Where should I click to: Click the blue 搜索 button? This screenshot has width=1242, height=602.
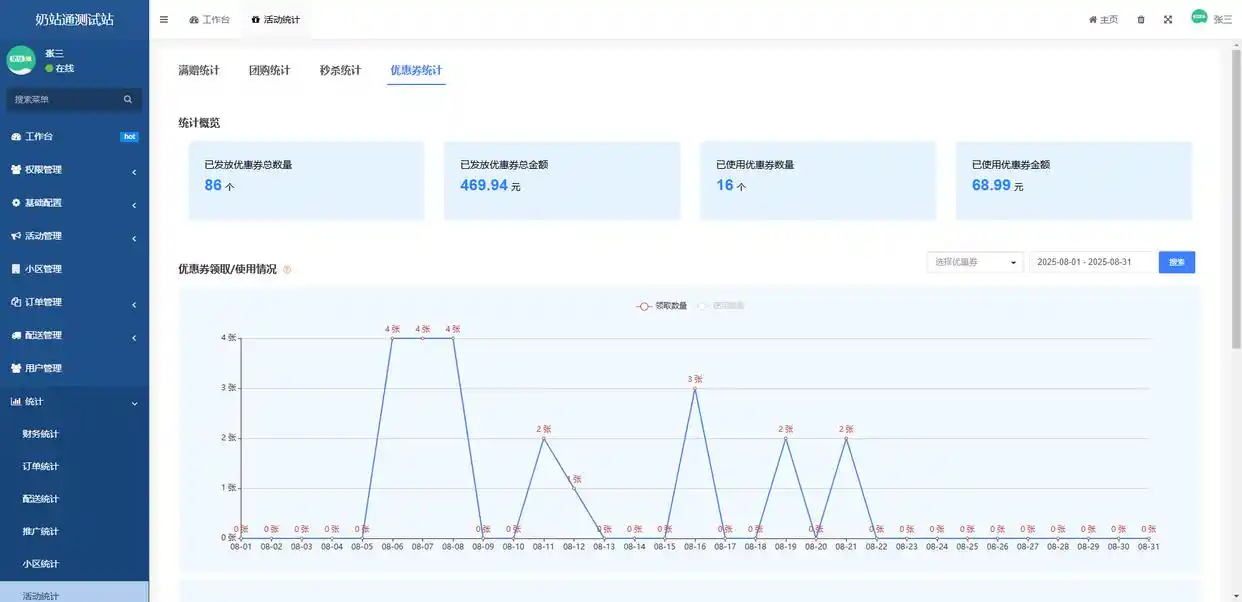tap(1176, 262)
